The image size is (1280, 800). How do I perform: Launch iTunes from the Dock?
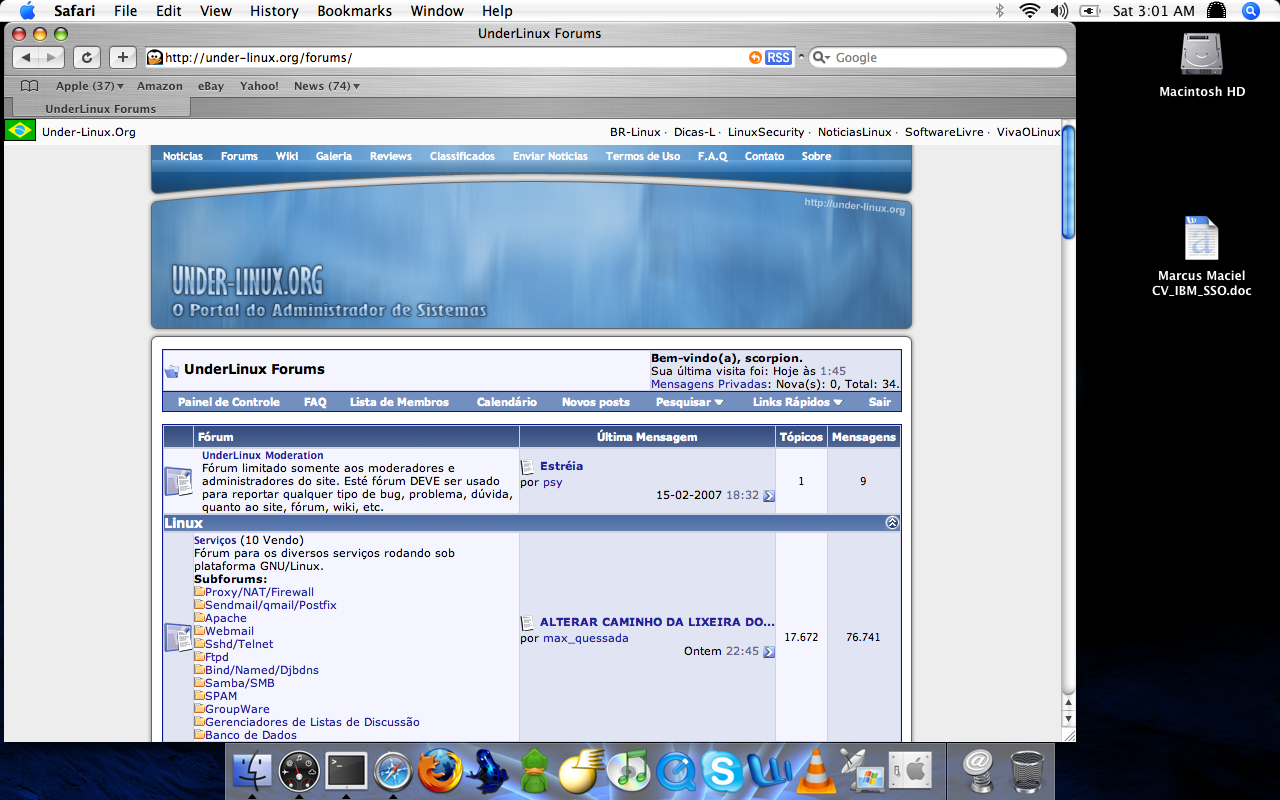629,771
